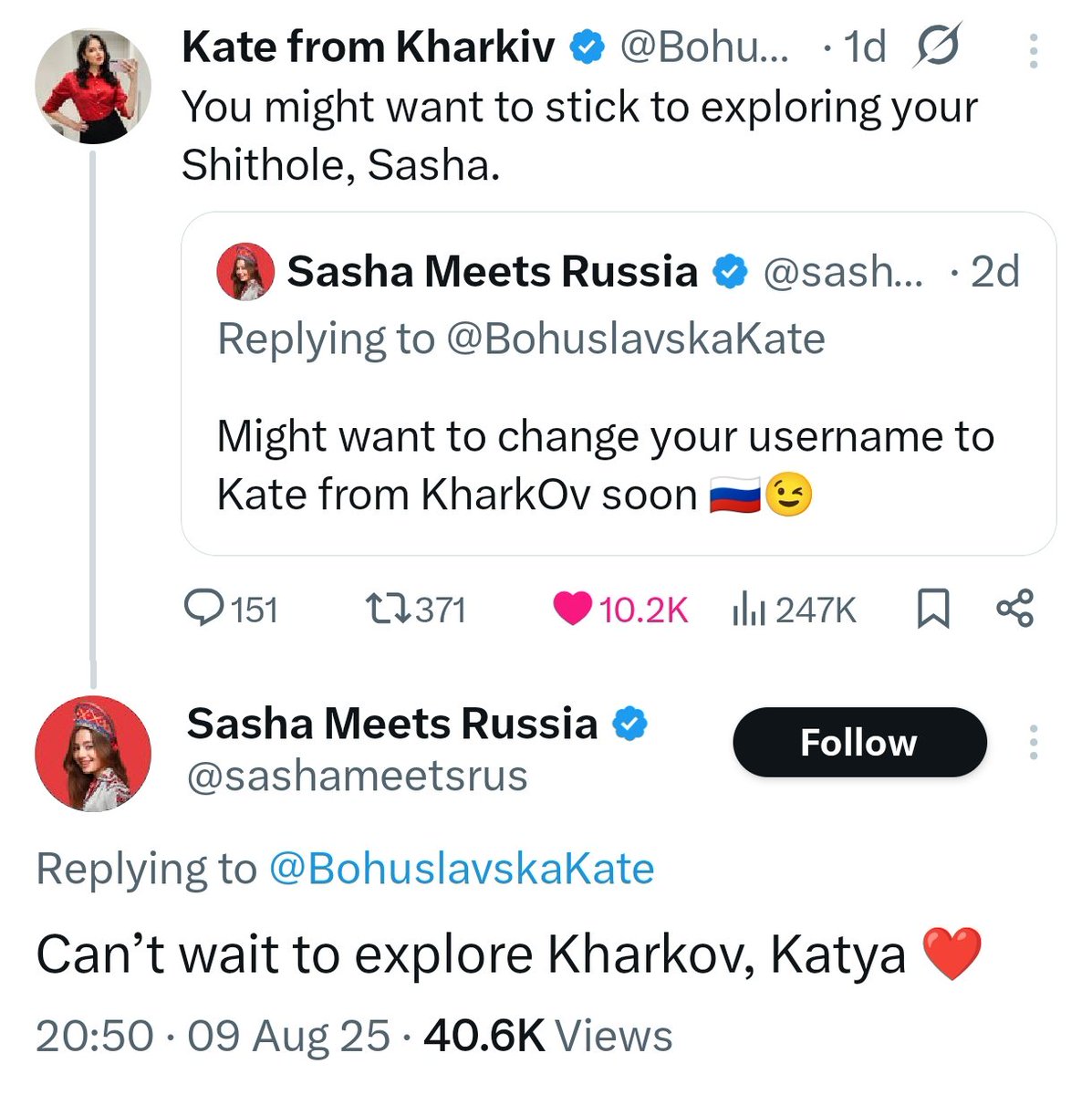Unlike the tweet via the pink heart icon
1092x1095 pixels.
click(x=573, y=609)
